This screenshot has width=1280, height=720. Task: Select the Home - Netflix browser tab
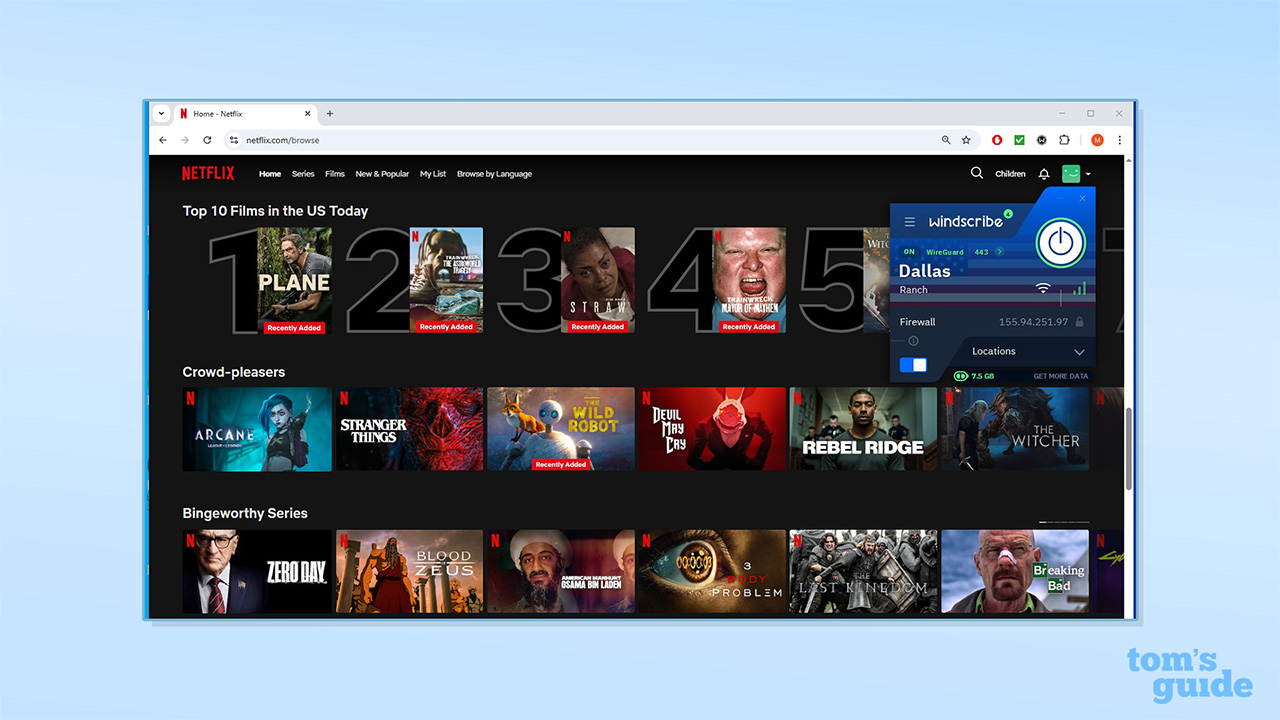pyautogui.click(x=246, y=114)
